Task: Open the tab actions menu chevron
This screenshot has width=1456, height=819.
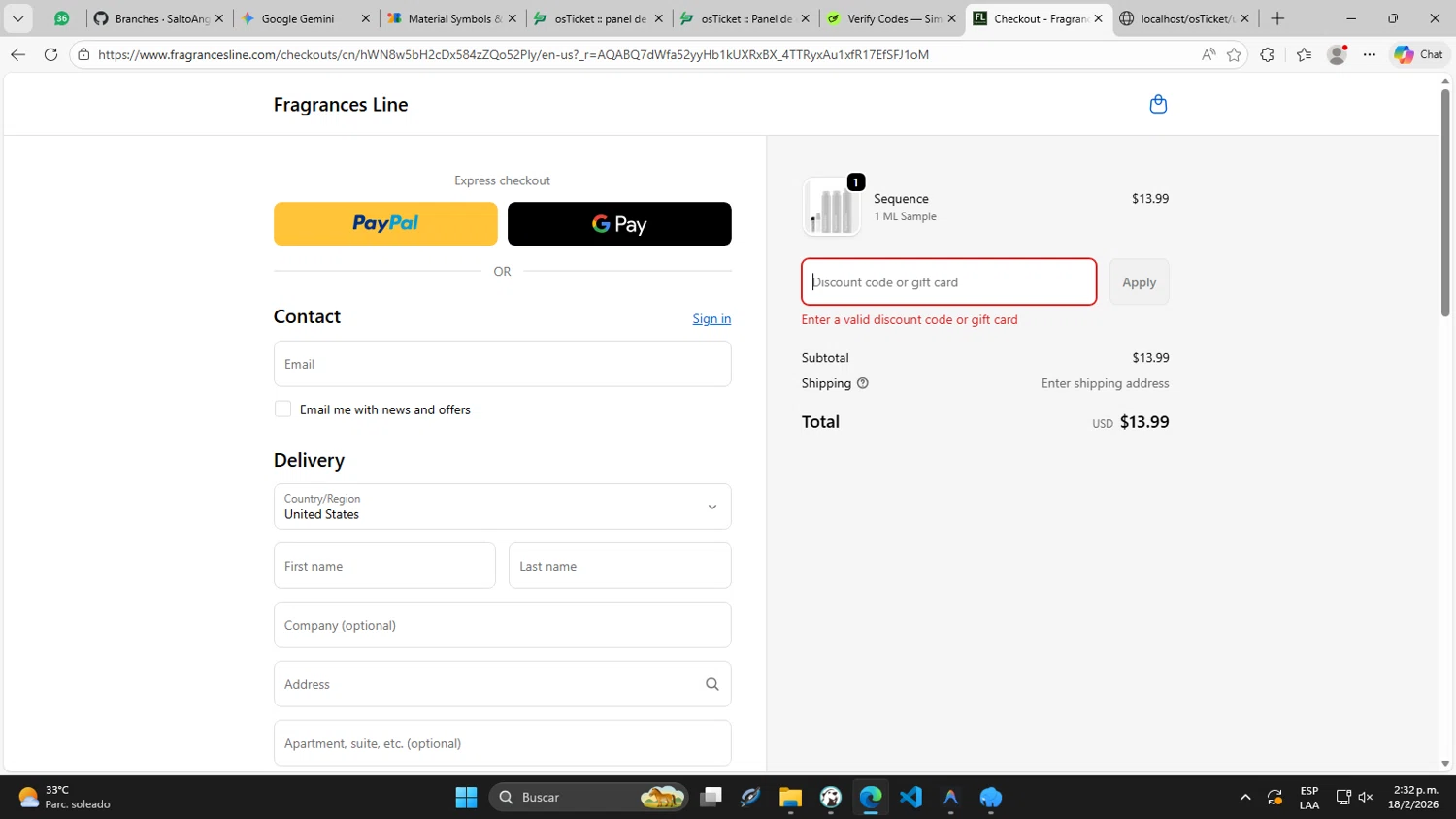Action: pos(17,18)
